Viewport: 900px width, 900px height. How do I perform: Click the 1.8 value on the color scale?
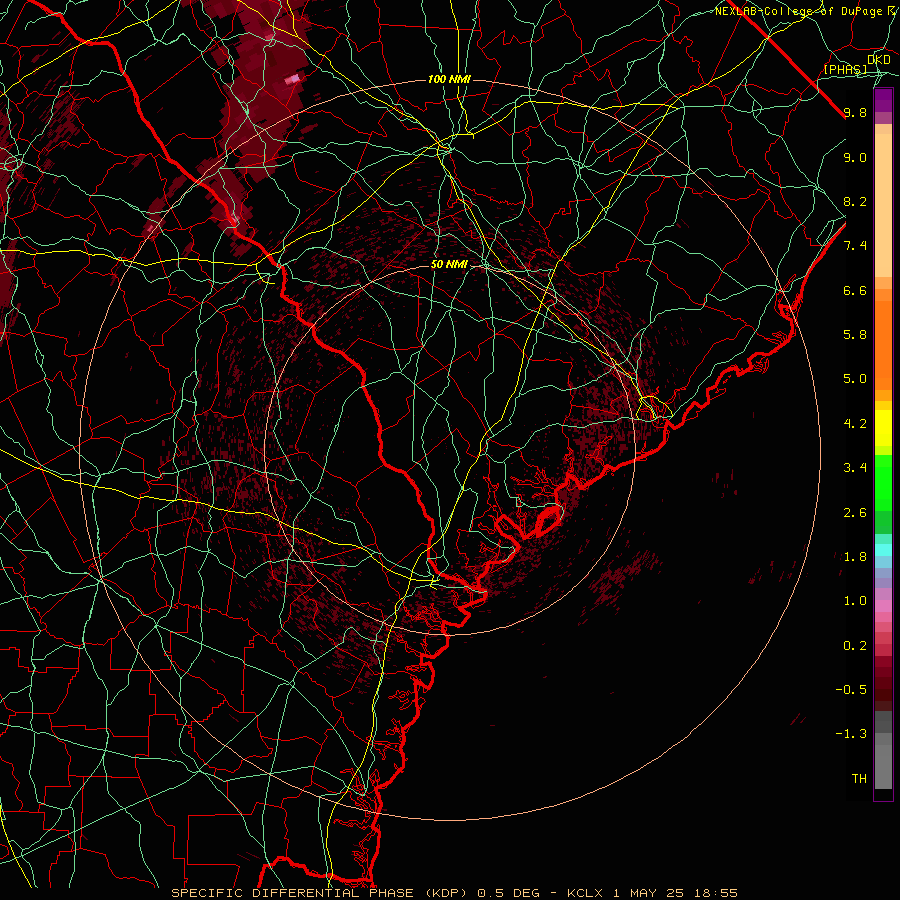(855, 557)
